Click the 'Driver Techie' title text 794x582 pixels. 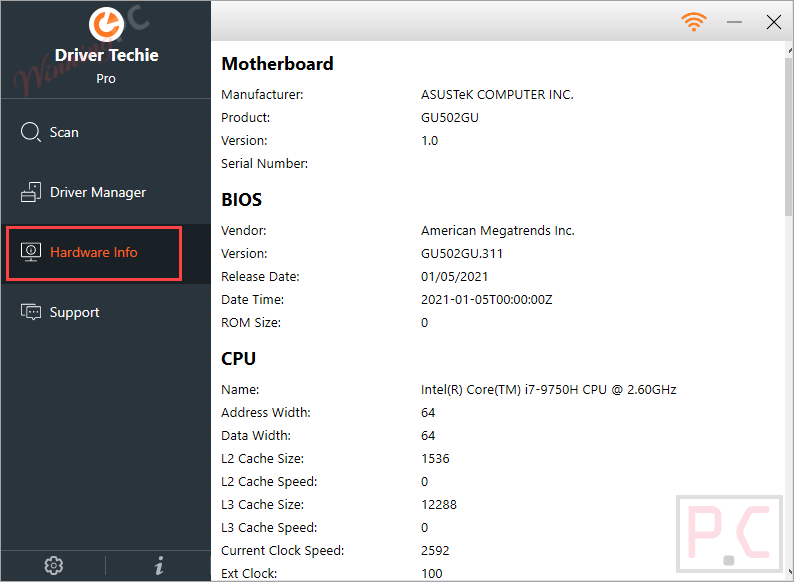(x=106, y=55)
